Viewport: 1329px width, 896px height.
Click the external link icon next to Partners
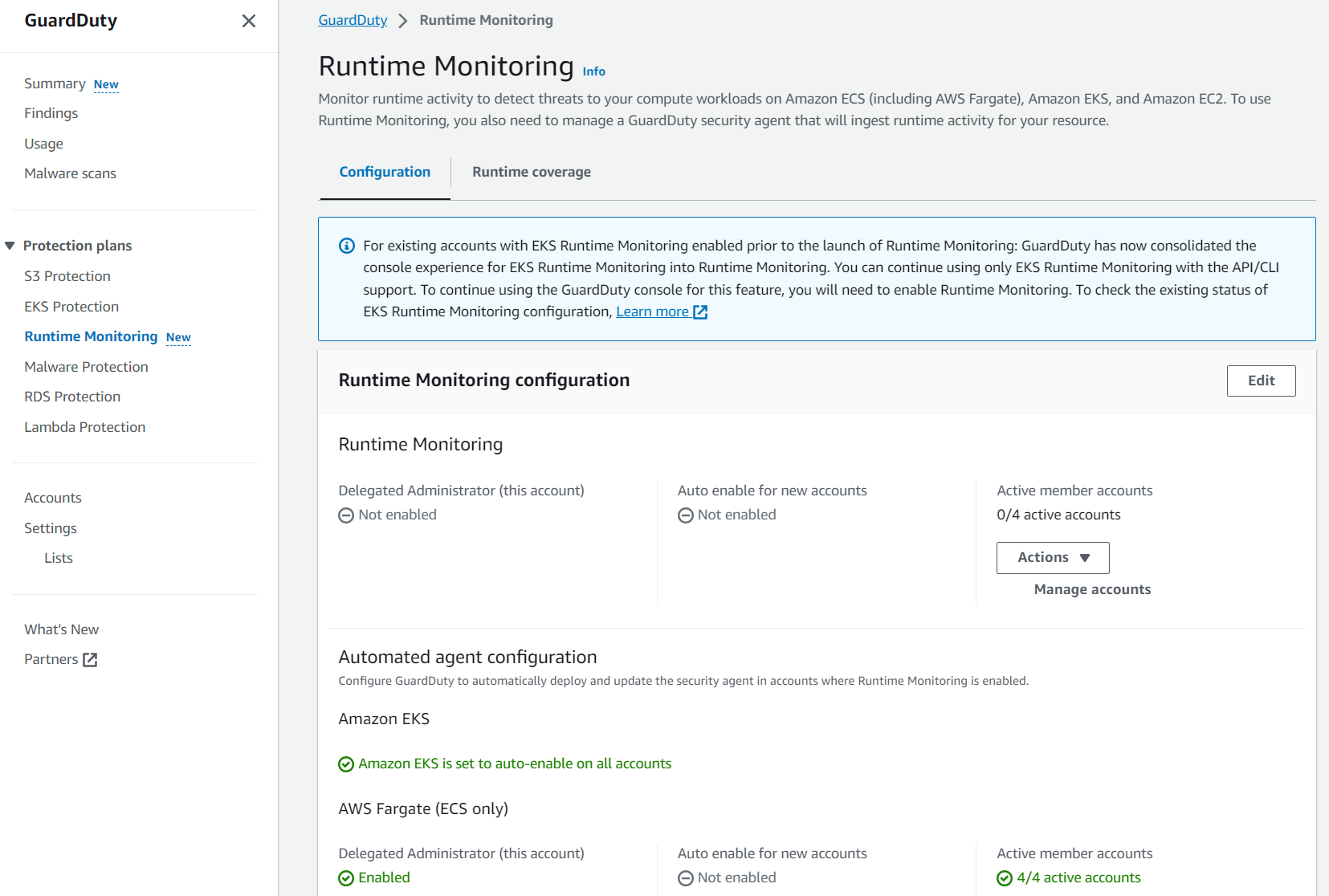[91, 659]
